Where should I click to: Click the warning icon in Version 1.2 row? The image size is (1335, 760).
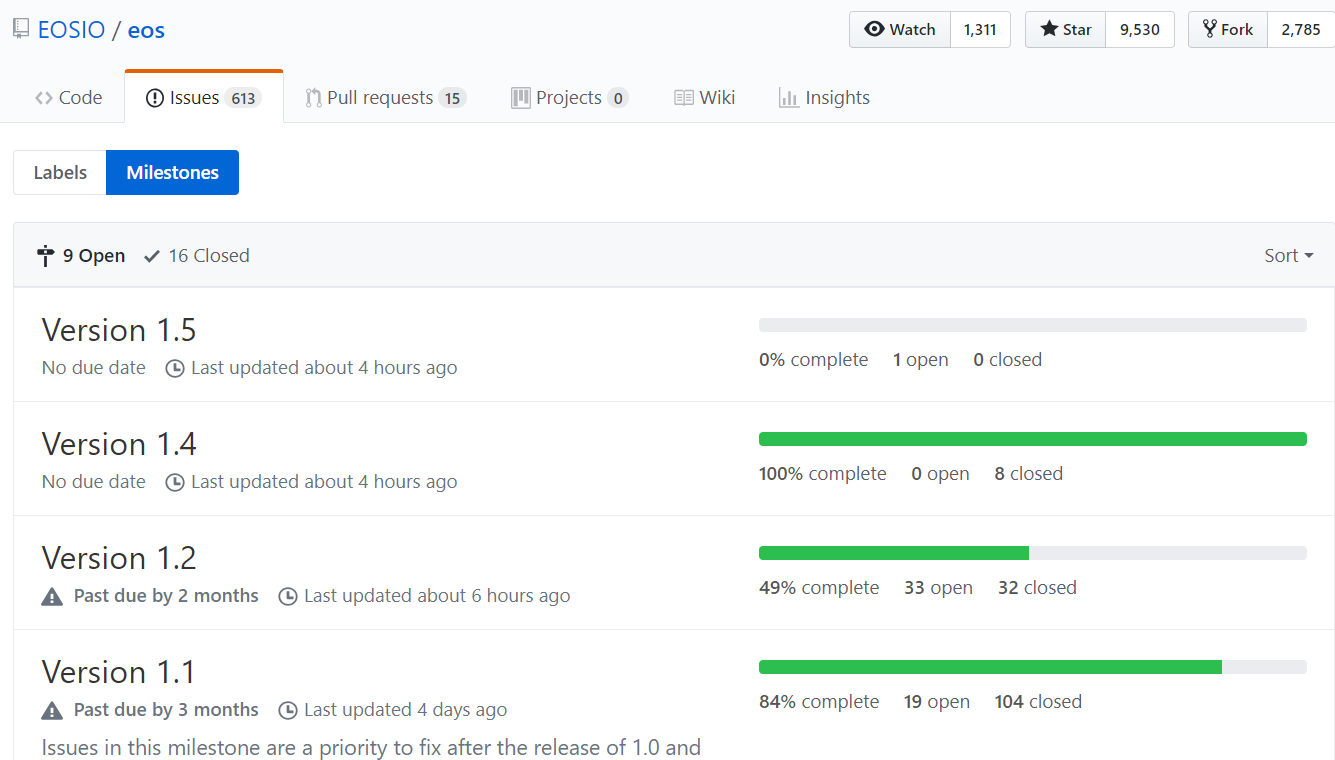point(52,596)
